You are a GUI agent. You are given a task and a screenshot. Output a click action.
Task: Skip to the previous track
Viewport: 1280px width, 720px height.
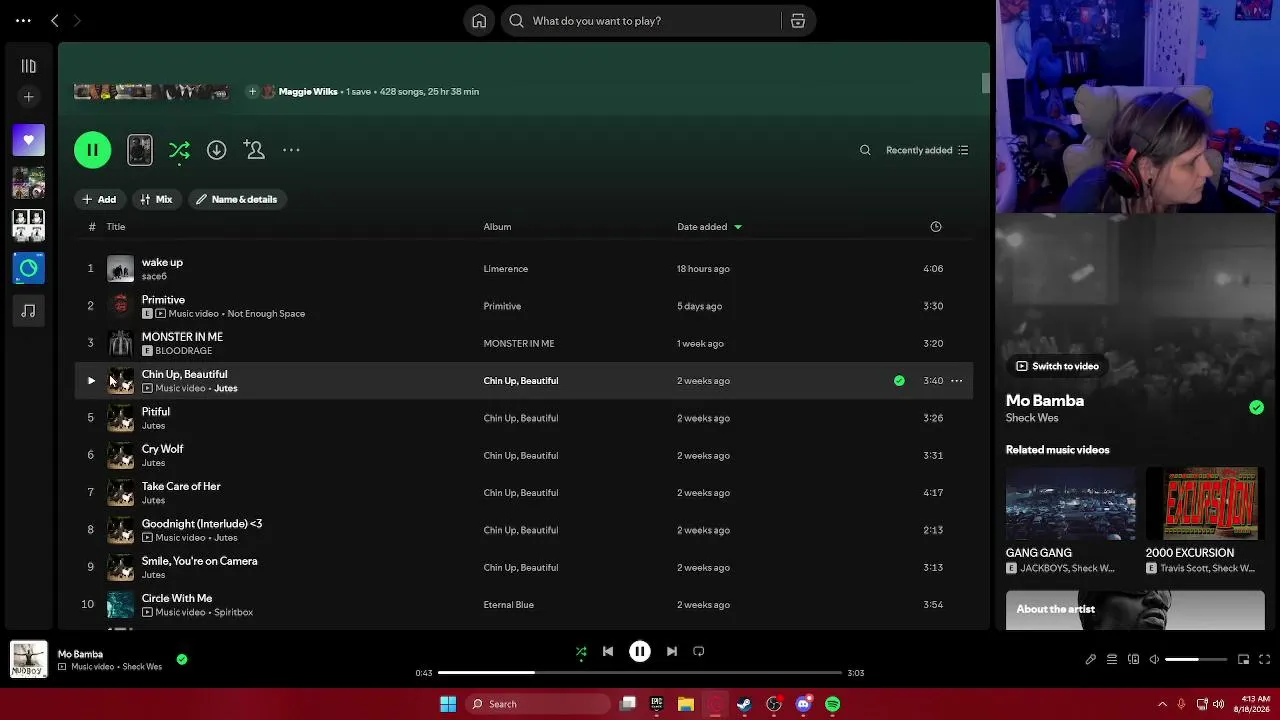pyautogui.click(x=608, y=652)
